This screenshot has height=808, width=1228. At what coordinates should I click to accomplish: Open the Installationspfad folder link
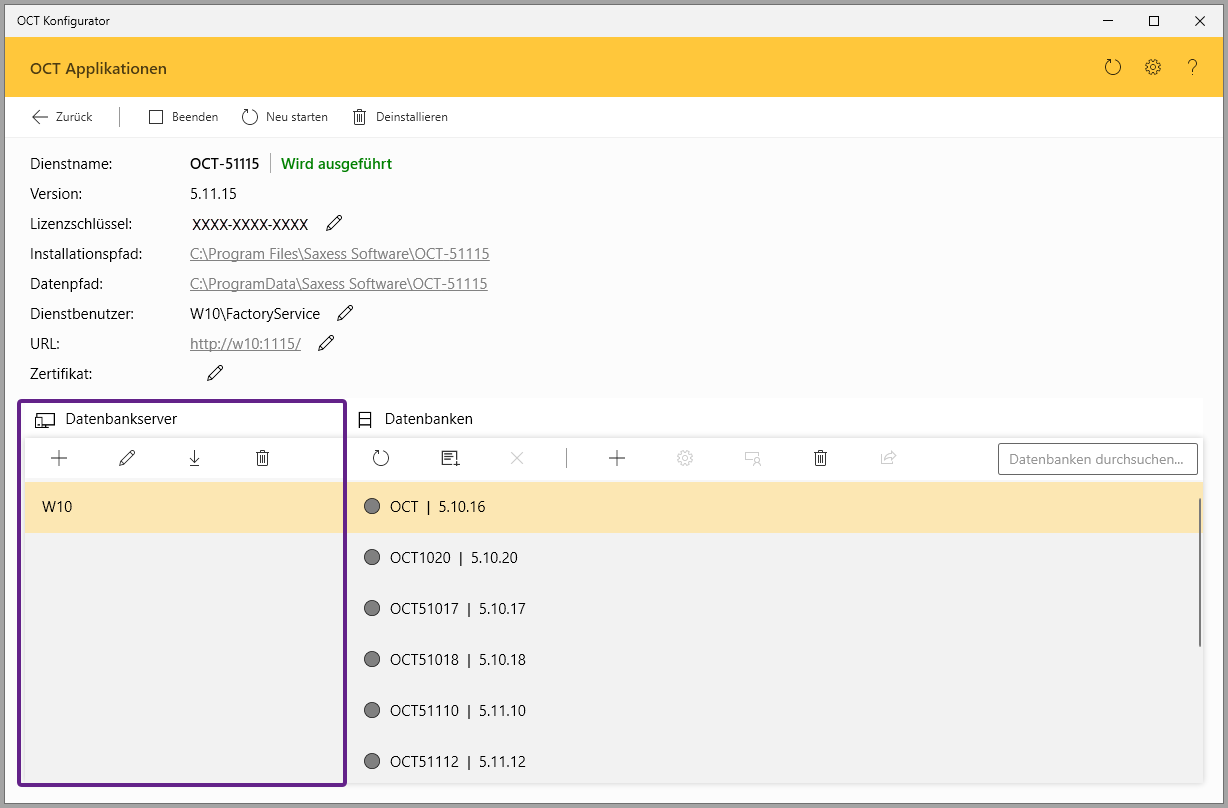(x=339, y=254)
